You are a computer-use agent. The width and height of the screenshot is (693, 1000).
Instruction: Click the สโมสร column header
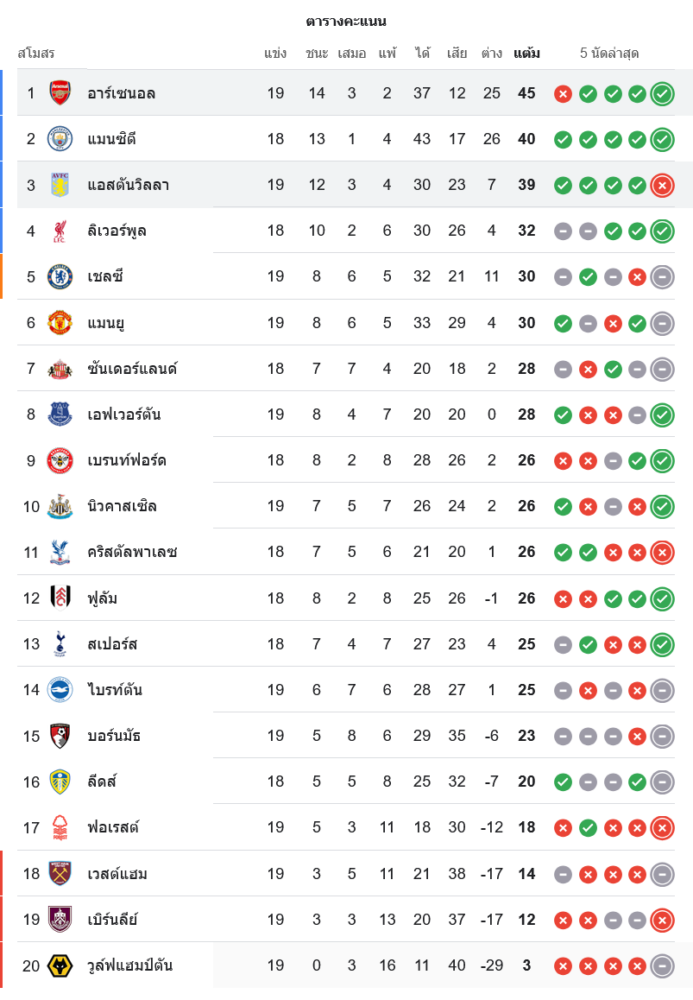coord(36,53)
